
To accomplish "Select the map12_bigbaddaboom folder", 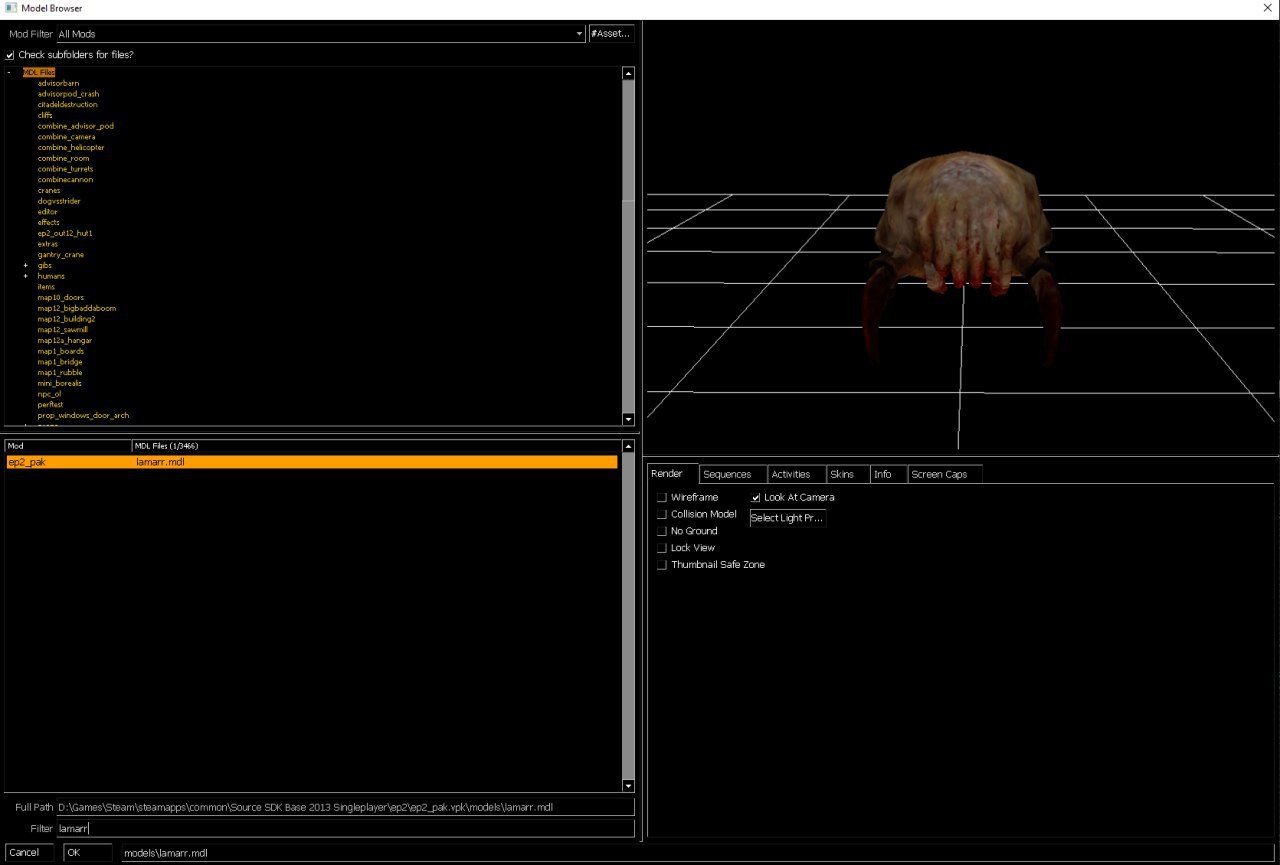I will [x=77, y=308].
